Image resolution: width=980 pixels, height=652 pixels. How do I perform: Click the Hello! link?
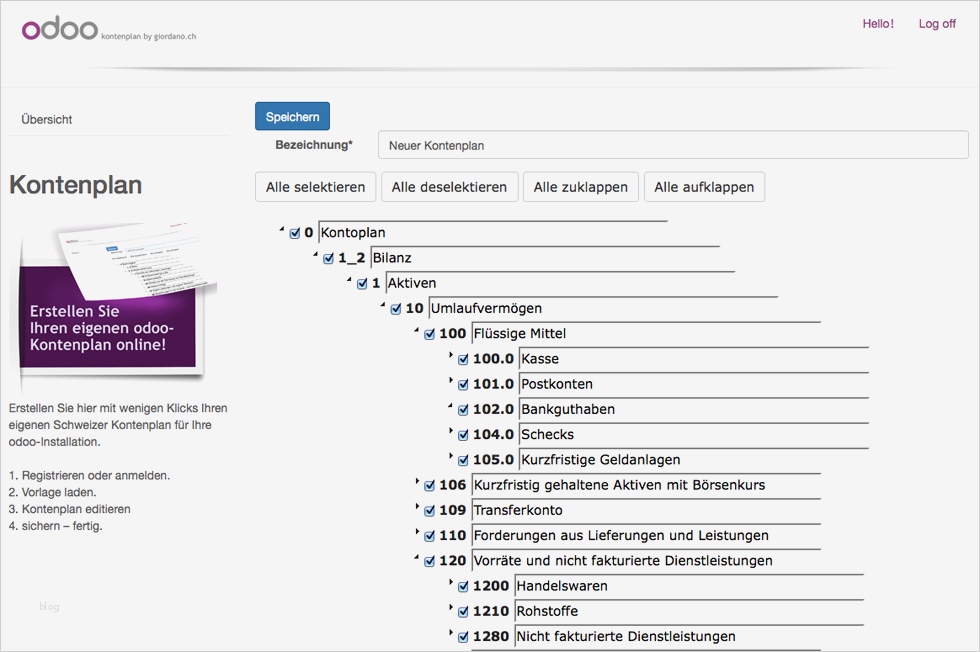[x=878, y=24]
